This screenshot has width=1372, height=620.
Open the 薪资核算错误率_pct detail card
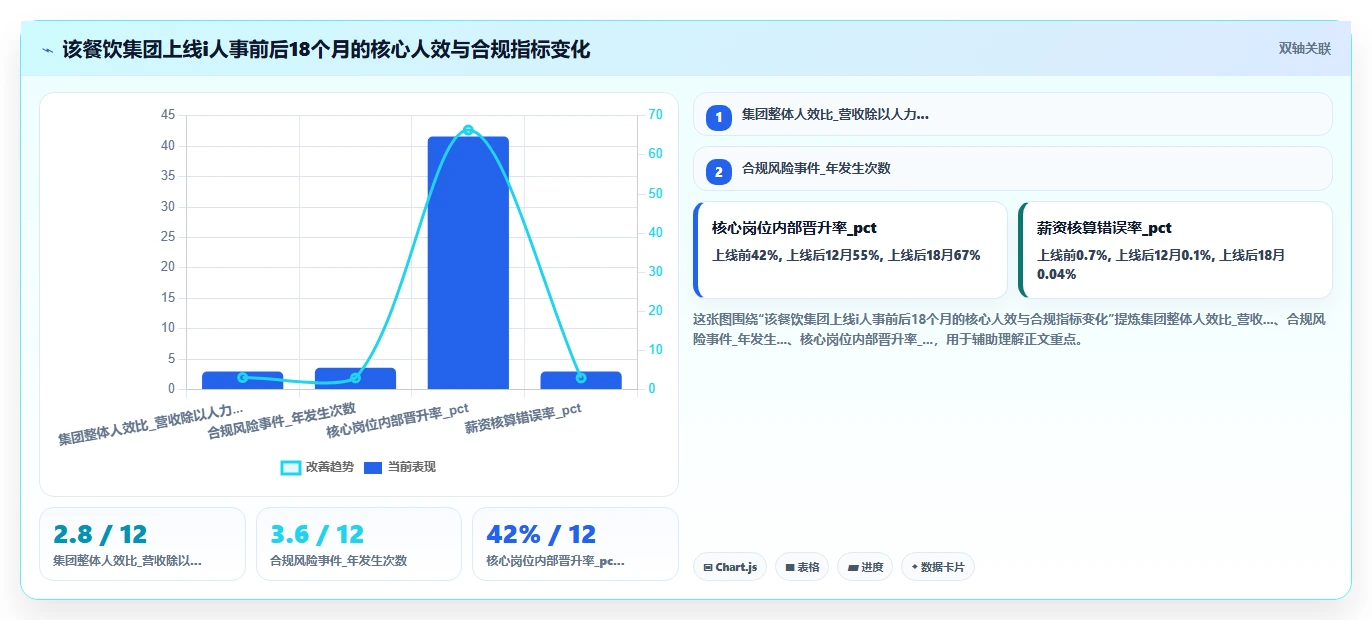pos(1175,250)
